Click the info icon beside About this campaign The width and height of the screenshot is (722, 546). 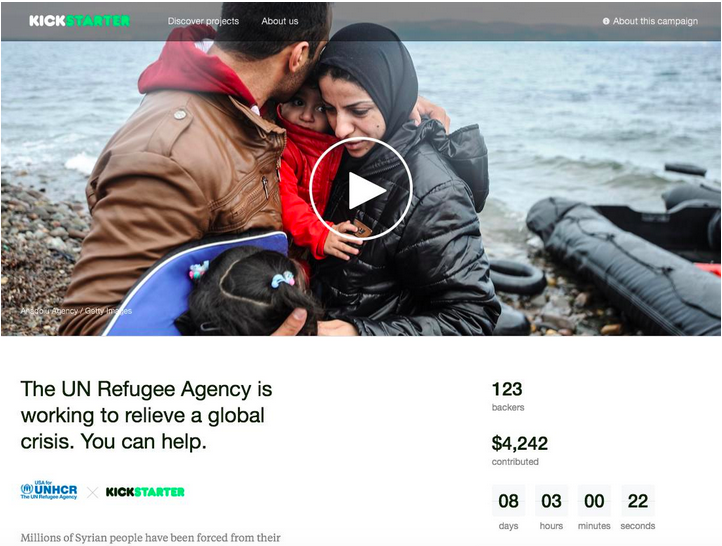pos(606,21)
